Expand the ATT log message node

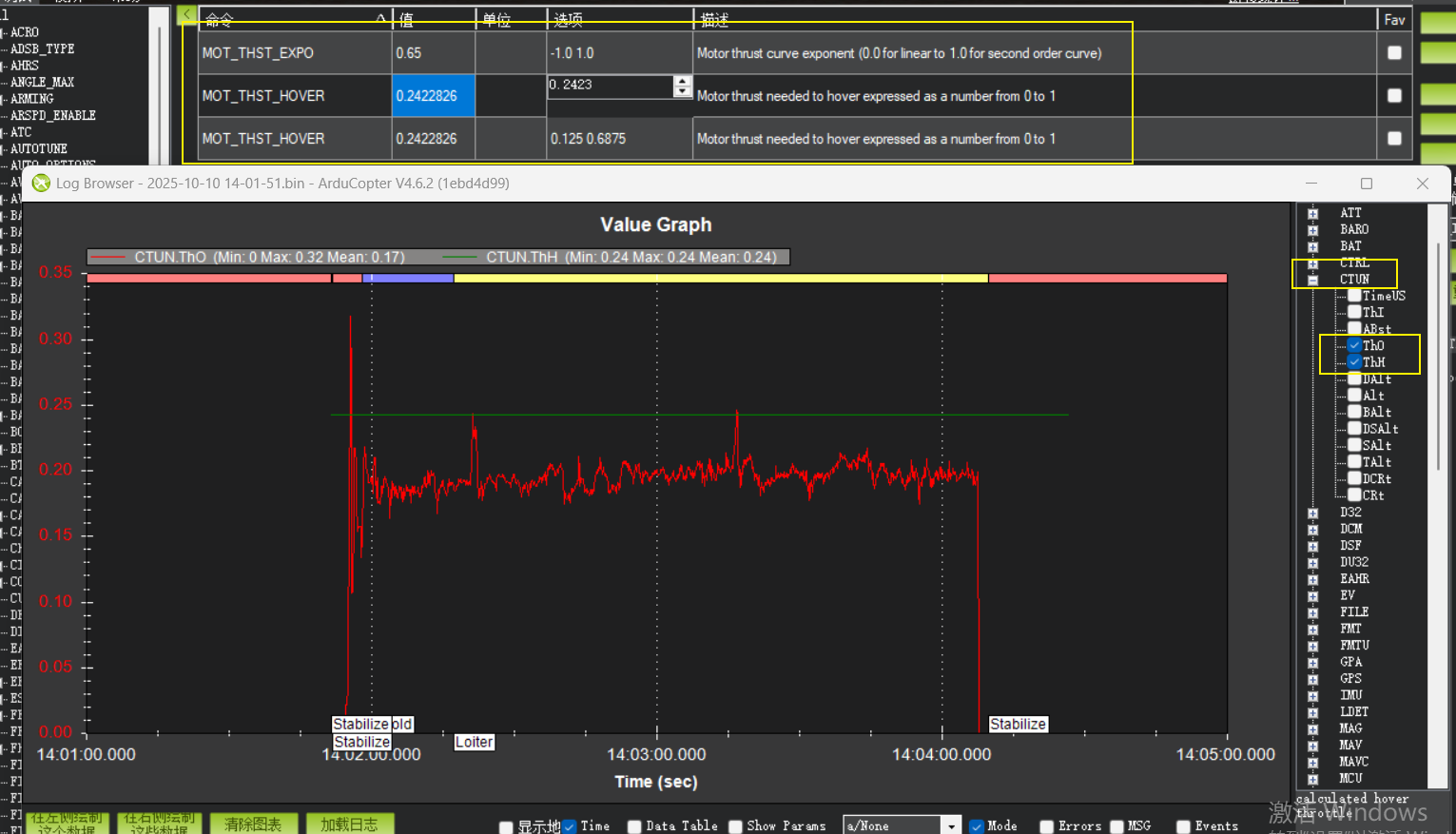[x=1313, y=213]
